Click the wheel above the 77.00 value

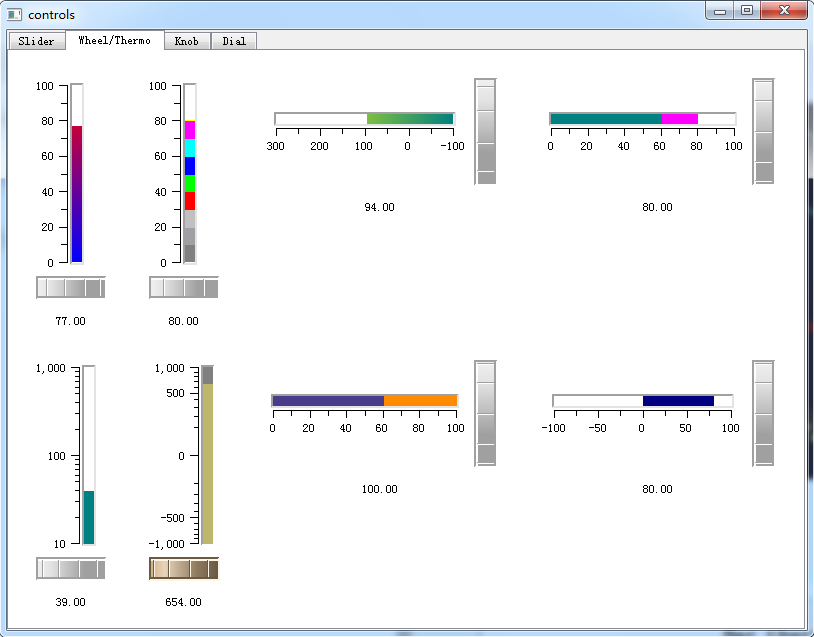pyautogui.click(x=70, y=288)
